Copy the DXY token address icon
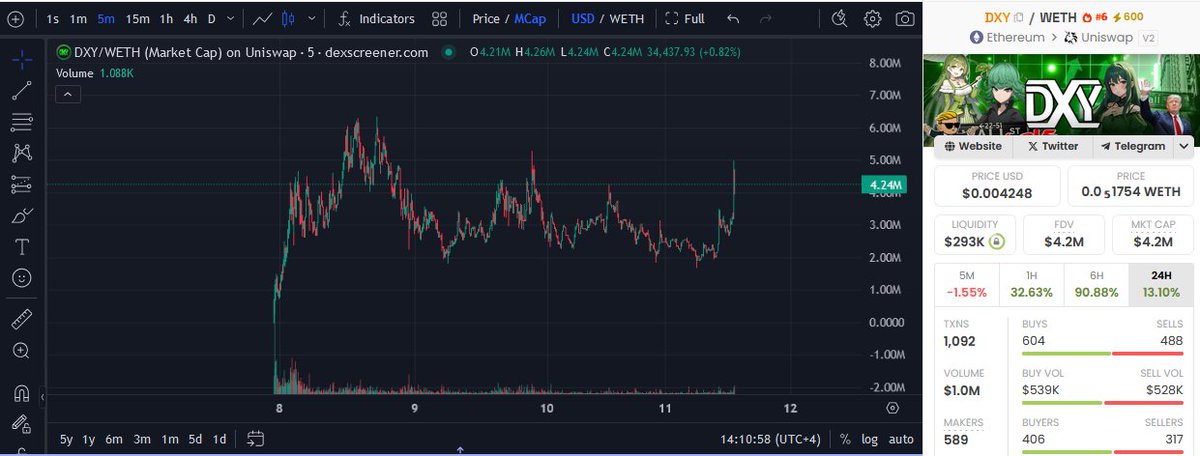 point(1019,16)
